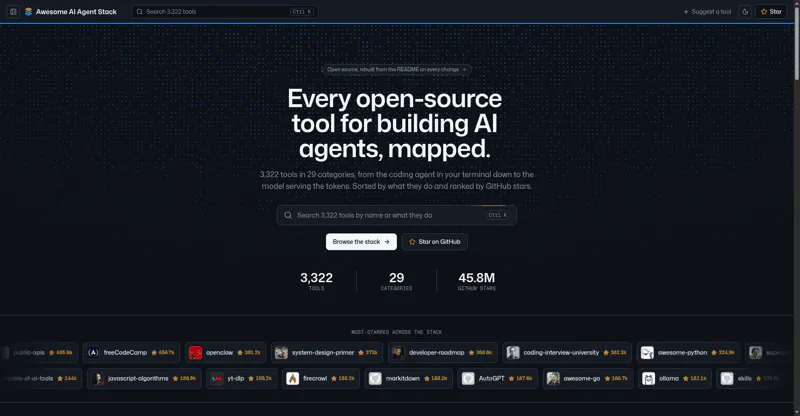Open the Suggest a tool link

tap(707, 12)
